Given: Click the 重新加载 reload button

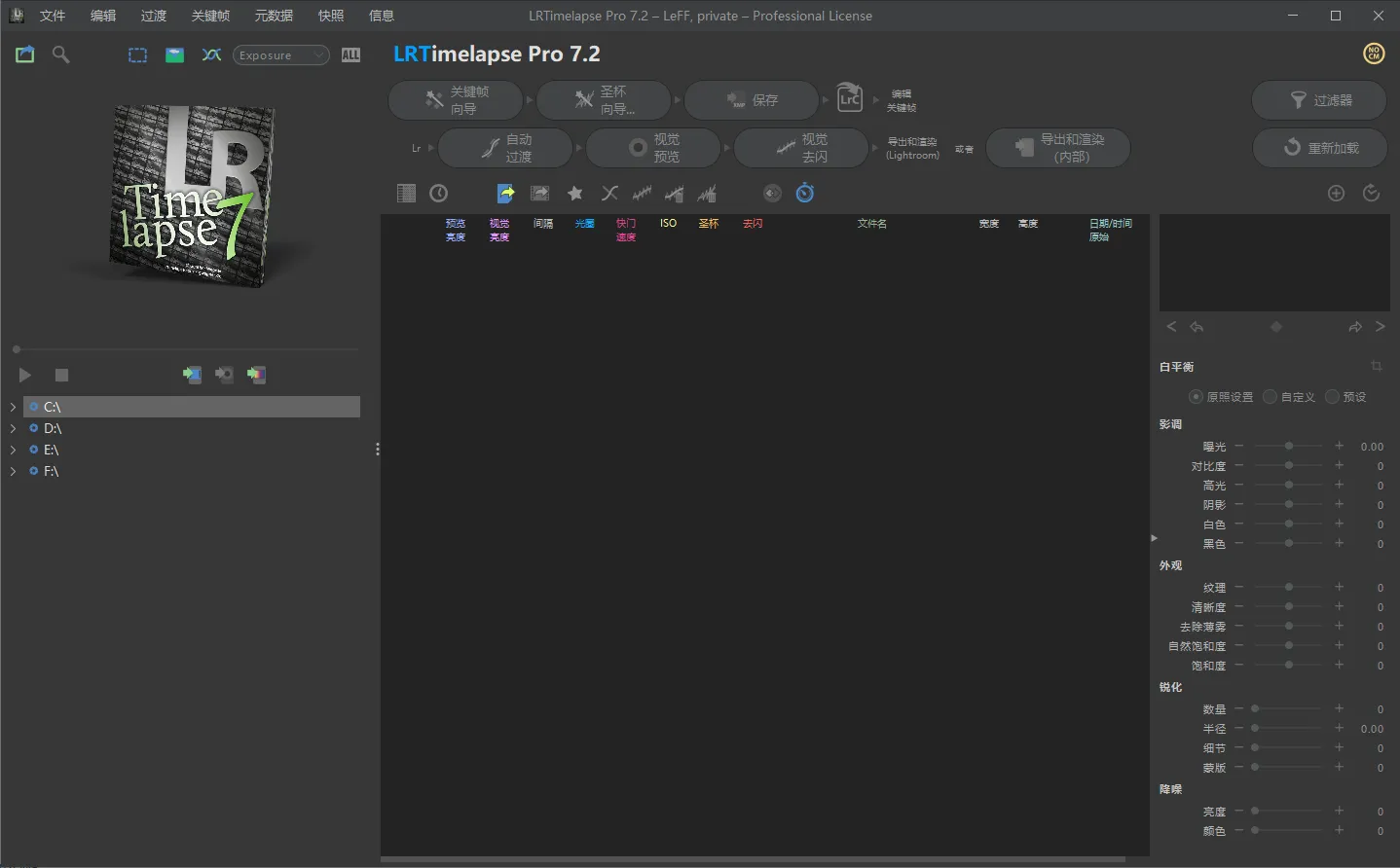Looking at the screenshot, I should click(x=1319, y=148).
